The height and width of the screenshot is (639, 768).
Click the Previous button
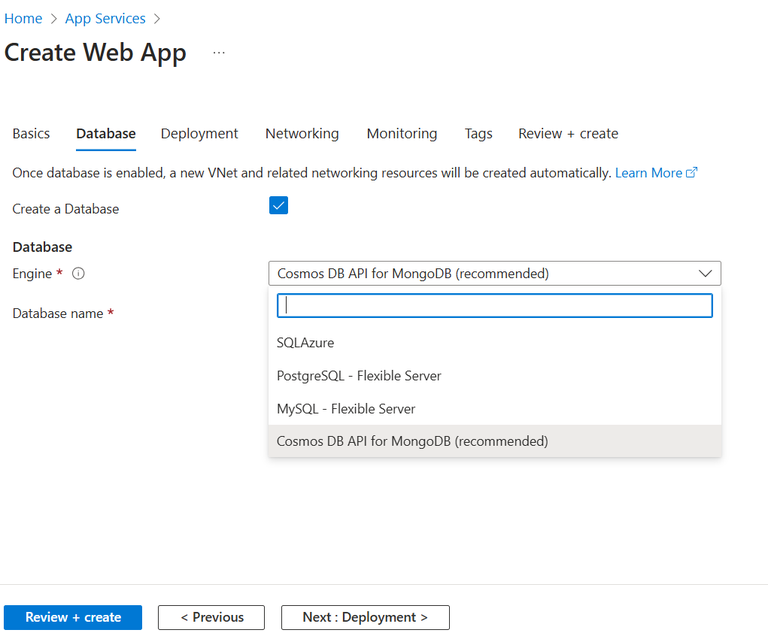tap(212, 617)
